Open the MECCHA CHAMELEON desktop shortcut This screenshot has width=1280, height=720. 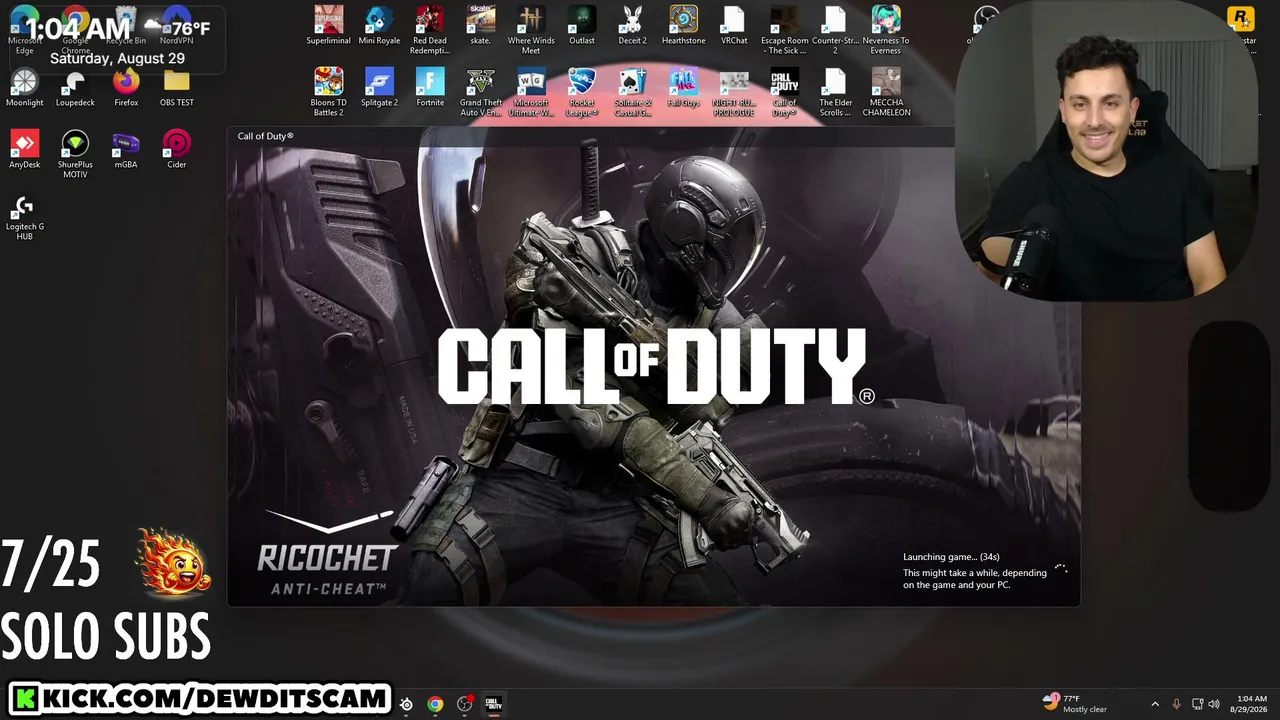886,92
